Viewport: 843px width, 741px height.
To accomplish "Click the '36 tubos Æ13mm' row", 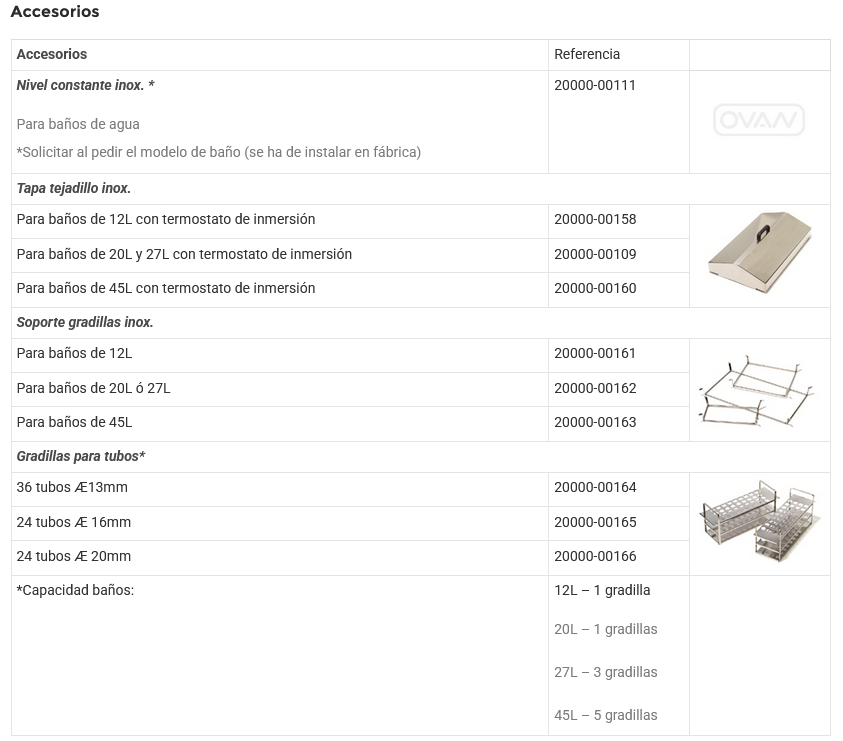I will coord(72,488).
